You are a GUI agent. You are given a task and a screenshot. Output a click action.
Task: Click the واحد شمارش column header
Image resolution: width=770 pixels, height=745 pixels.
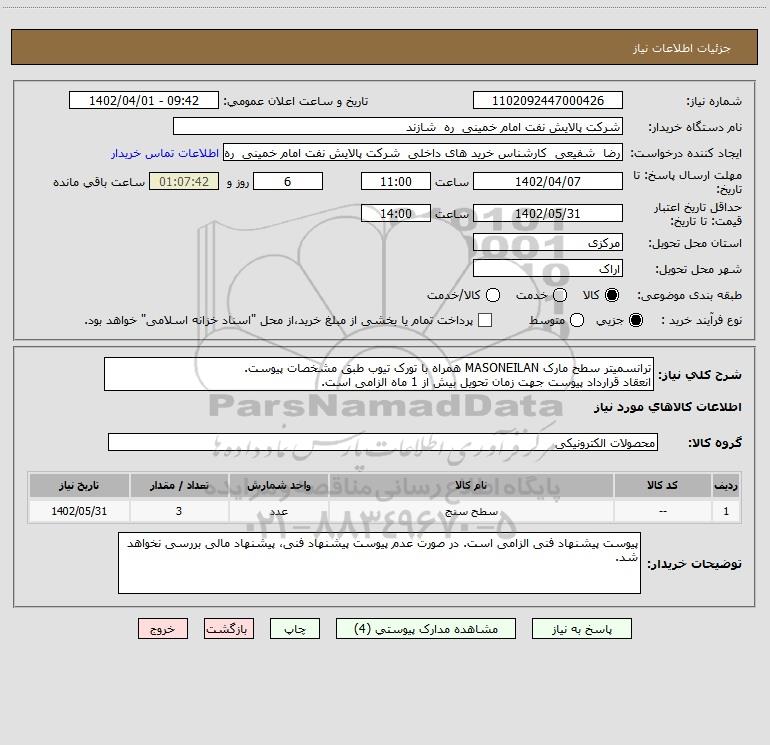tap(278, 485)
